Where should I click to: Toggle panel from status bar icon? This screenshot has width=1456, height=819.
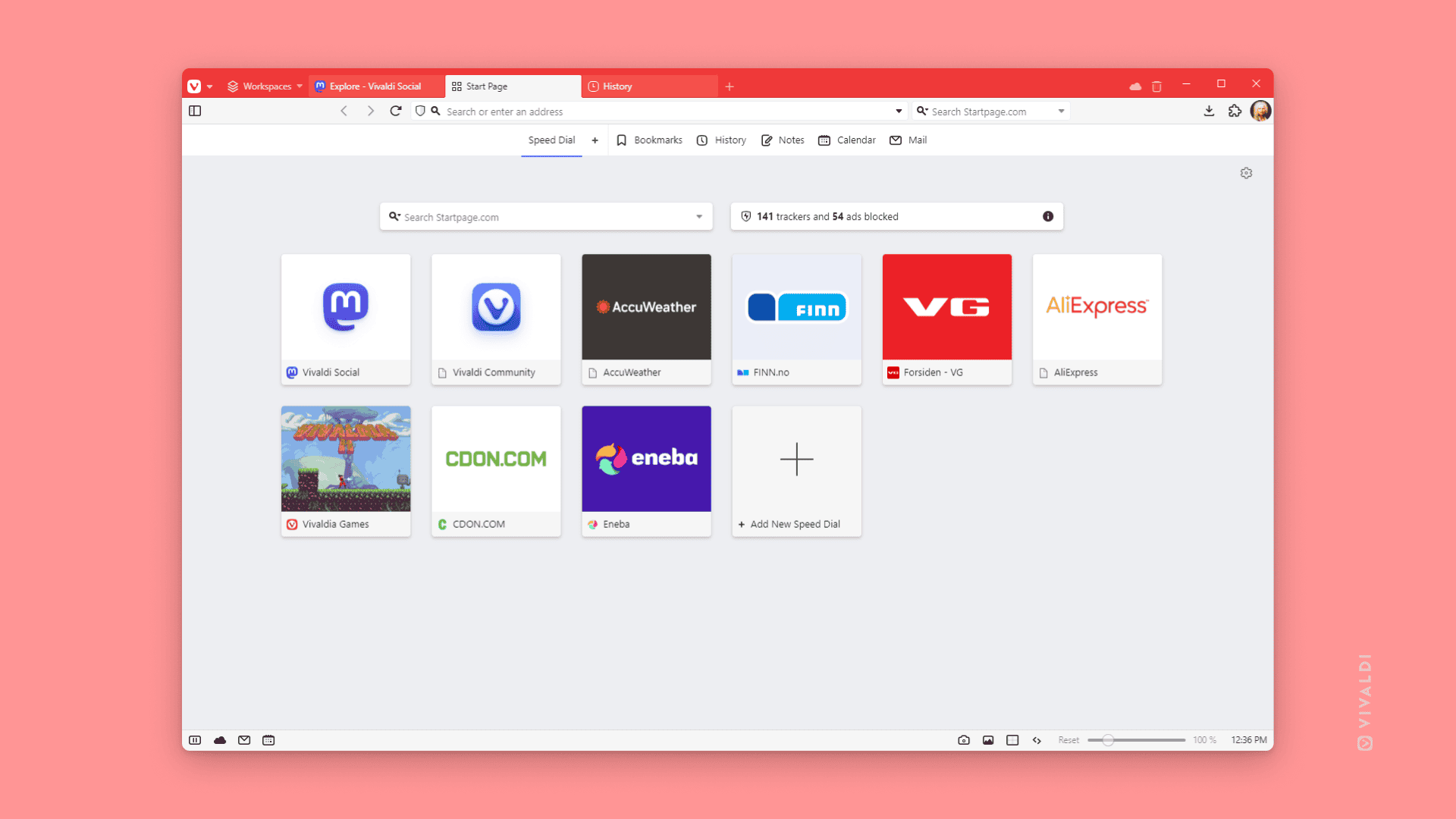tap(195, 740)
